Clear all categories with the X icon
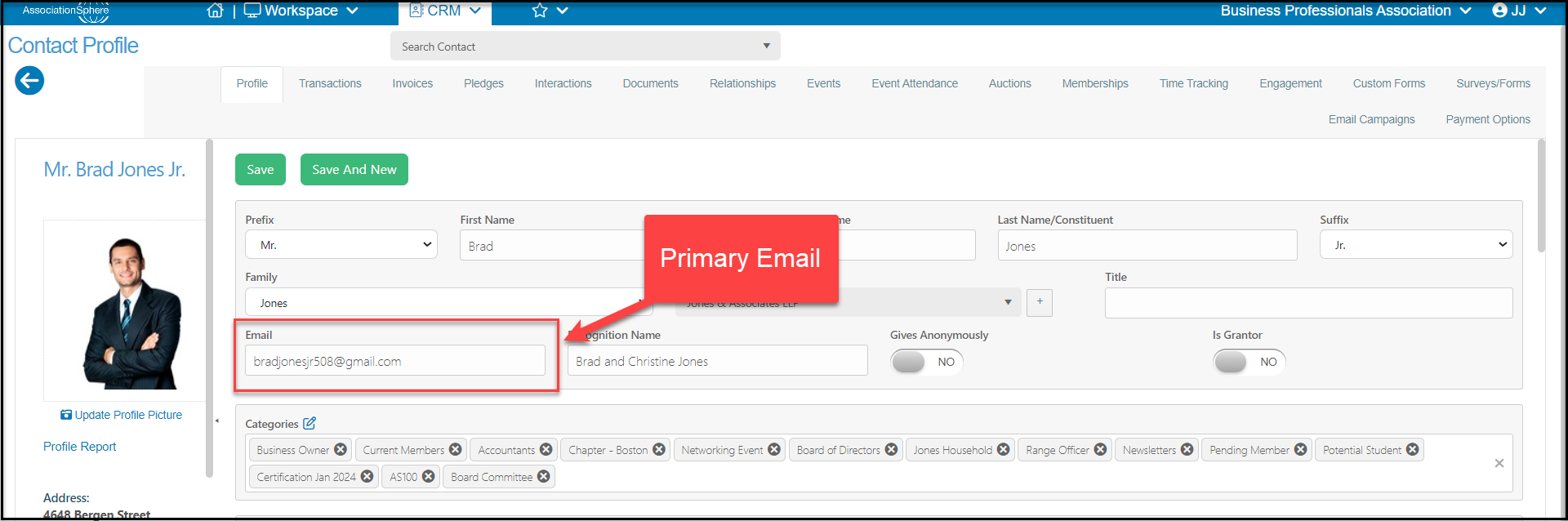The width and height of the screenshot is (1568, 521). pos(1499,463)
